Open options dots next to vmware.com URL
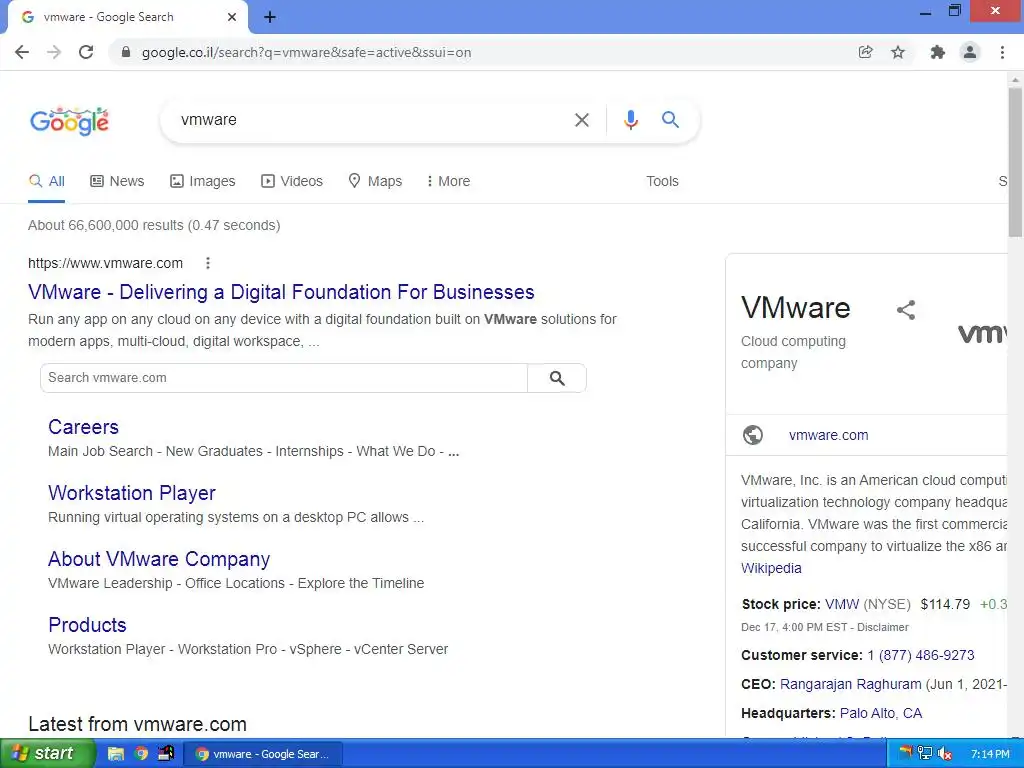The height and width of the screenshot is (768, 1024). coord(208,263)
